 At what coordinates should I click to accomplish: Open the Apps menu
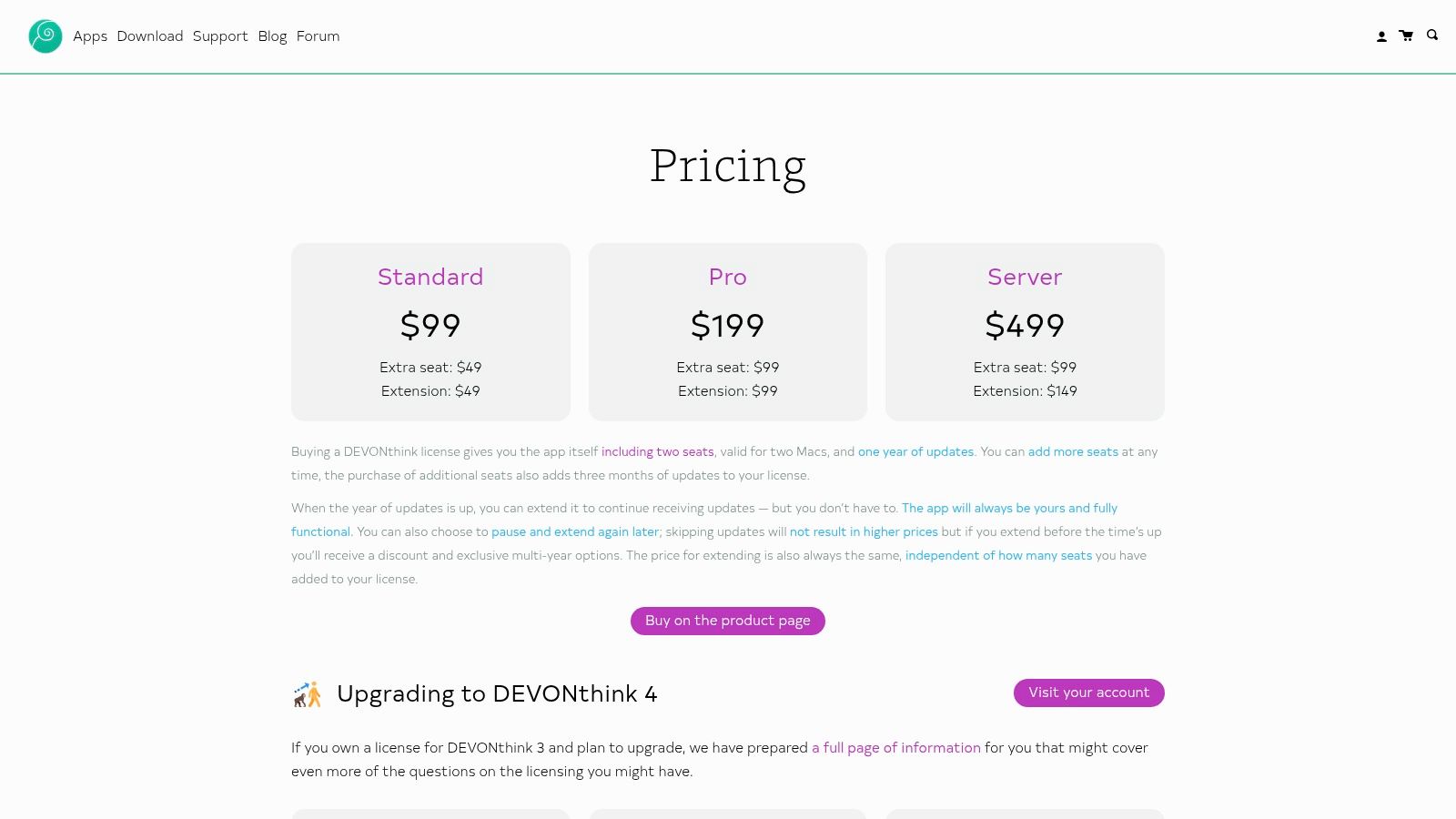point(90,36)
